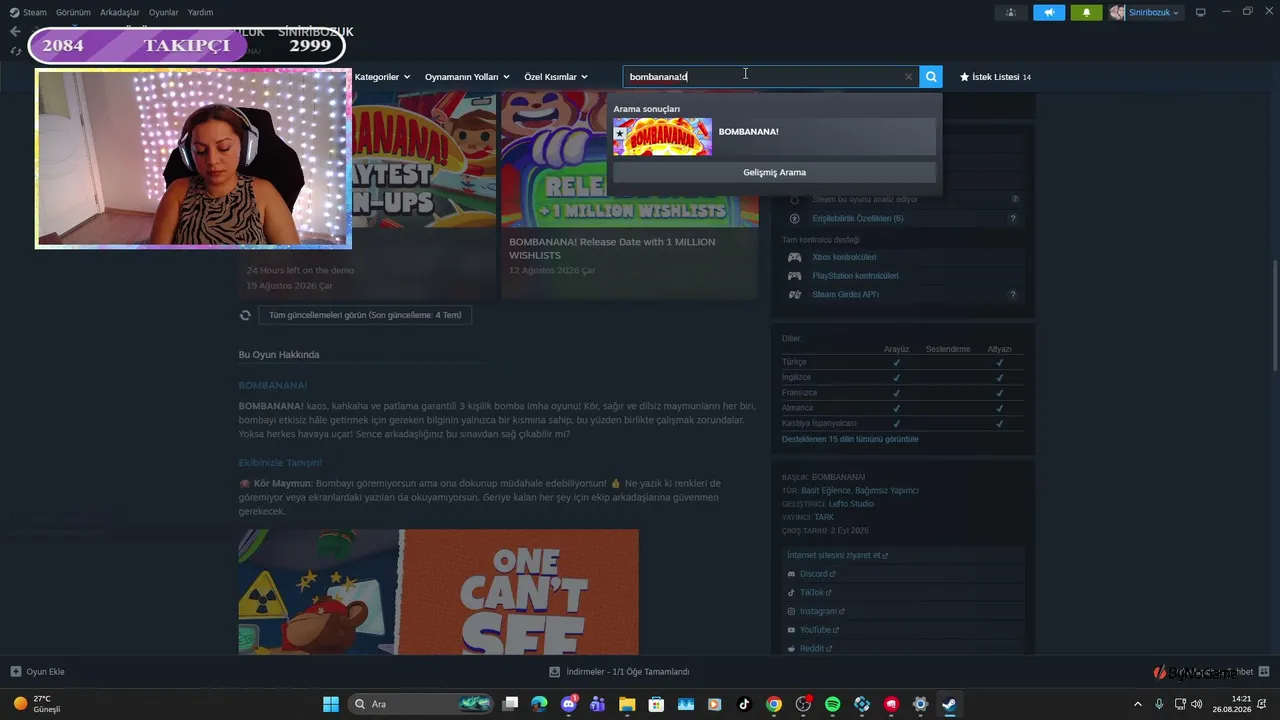Go back with the navigation arrow
The height and width of the screenshot is (720, 1280).
15,31
